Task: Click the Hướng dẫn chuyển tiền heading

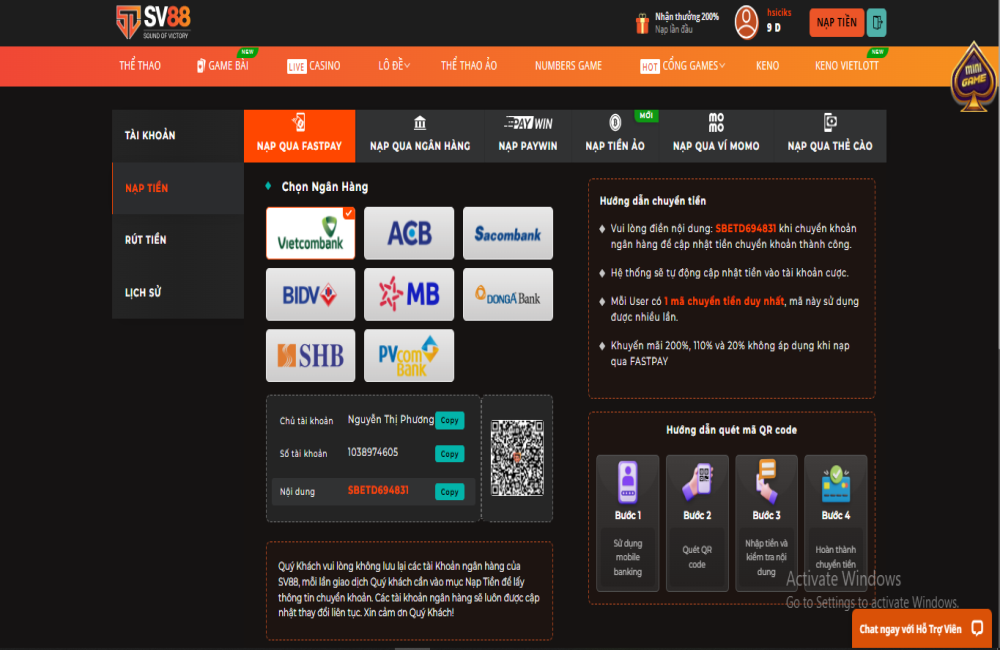Action: (x=652, y=201)
